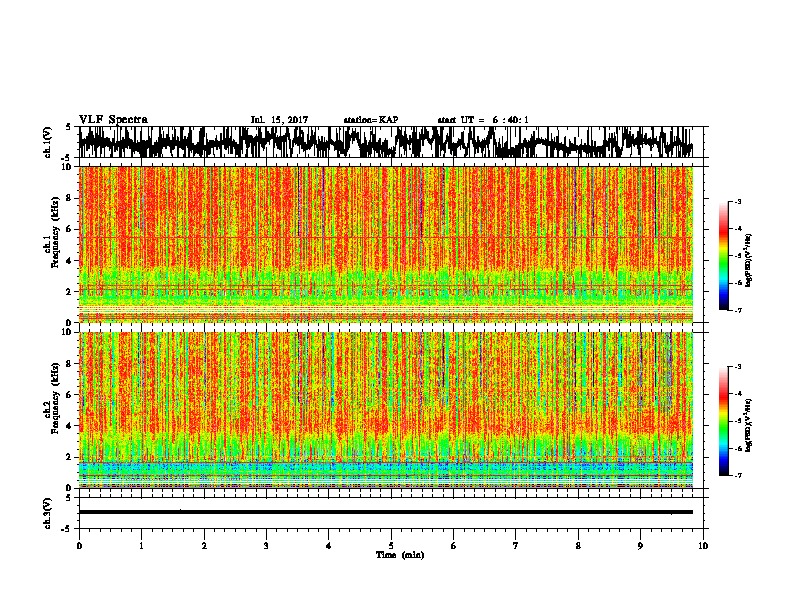The image size is (792, 612).
Task: Click time axis tick label "5"
Action: point(391,546)
